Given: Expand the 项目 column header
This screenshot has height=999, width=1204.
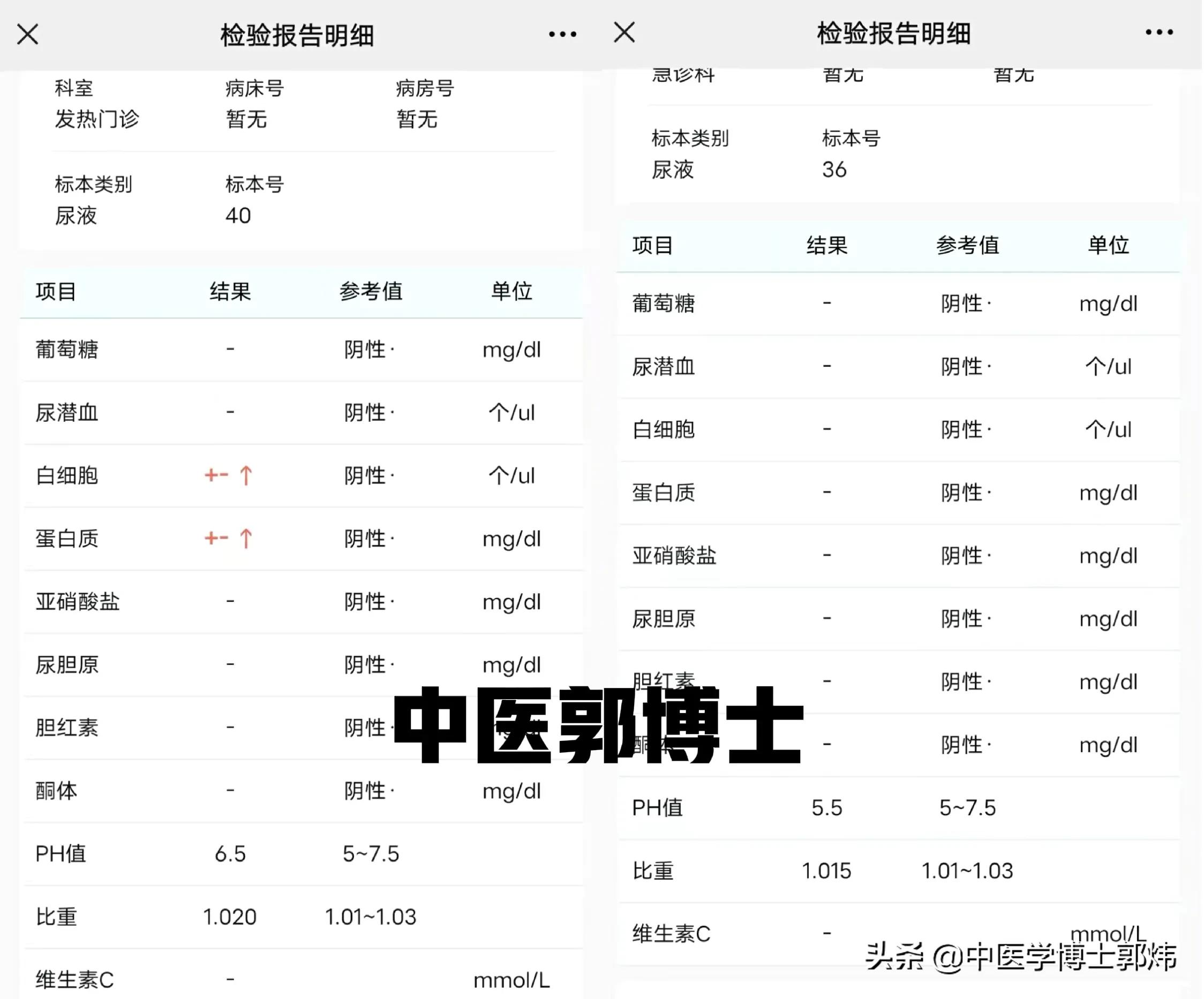Looking at the screenshot, I should (56, 292).
